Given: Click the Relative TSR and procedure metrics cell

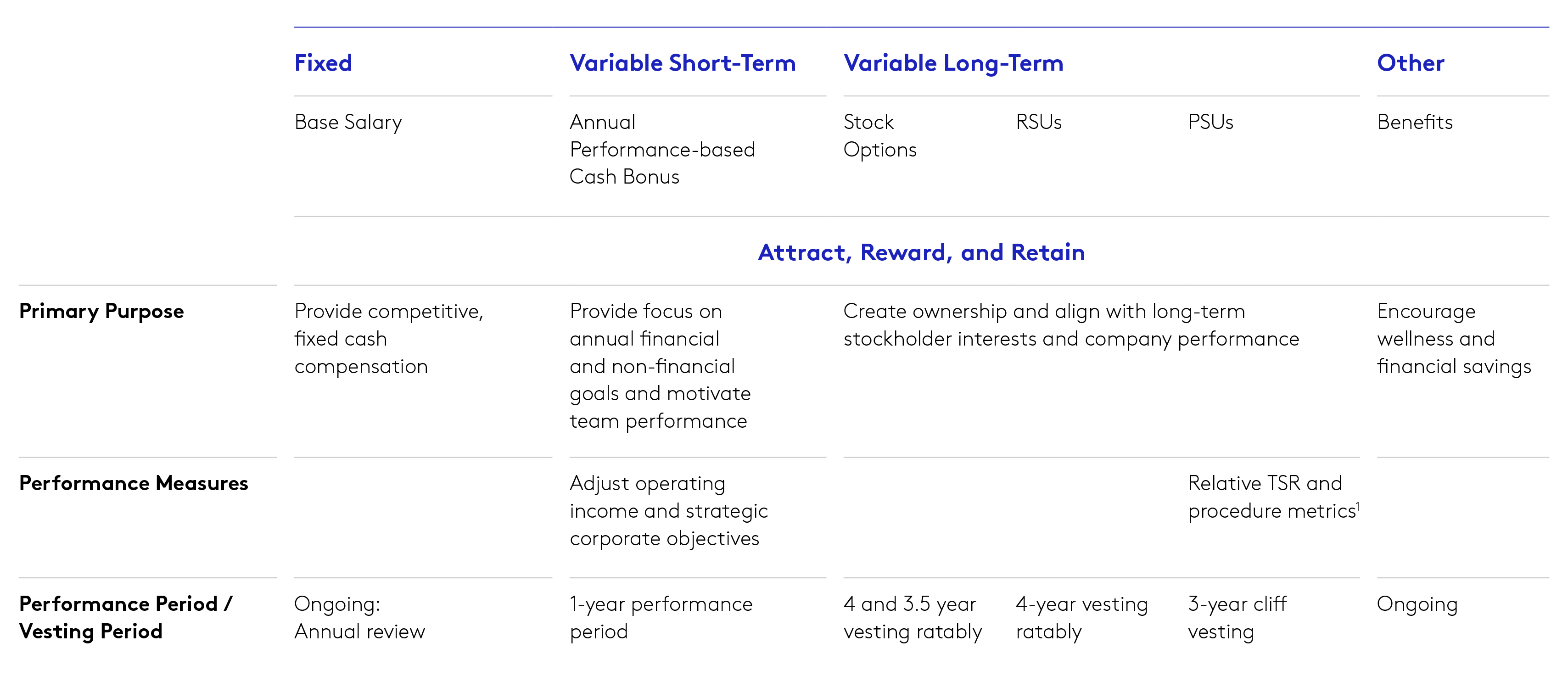Looking at the screenshot, I should coord(1272,497).
